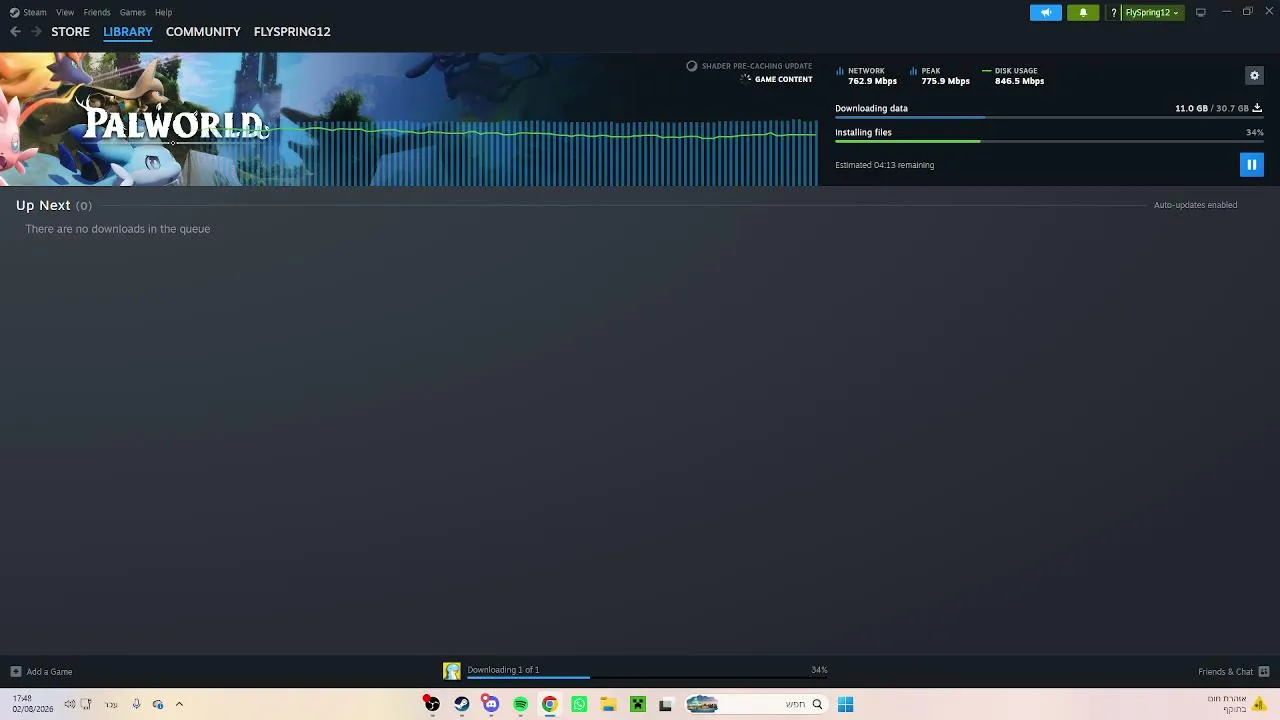Open WhatsApp from the taskbar
Image resolution: width=1280 pixels, height=720 pixels.
[x=579, y=704]
